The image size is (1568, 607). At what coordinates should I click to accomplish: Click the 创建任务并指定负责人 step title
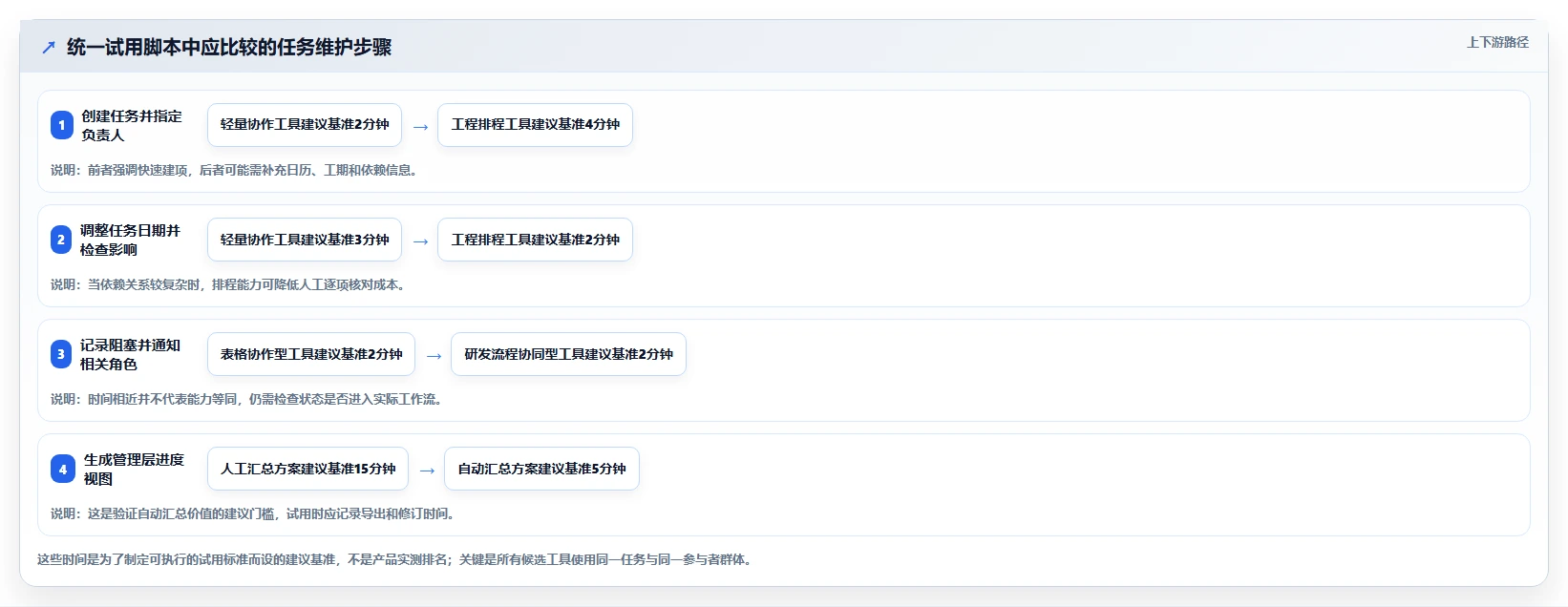[131, 125]
